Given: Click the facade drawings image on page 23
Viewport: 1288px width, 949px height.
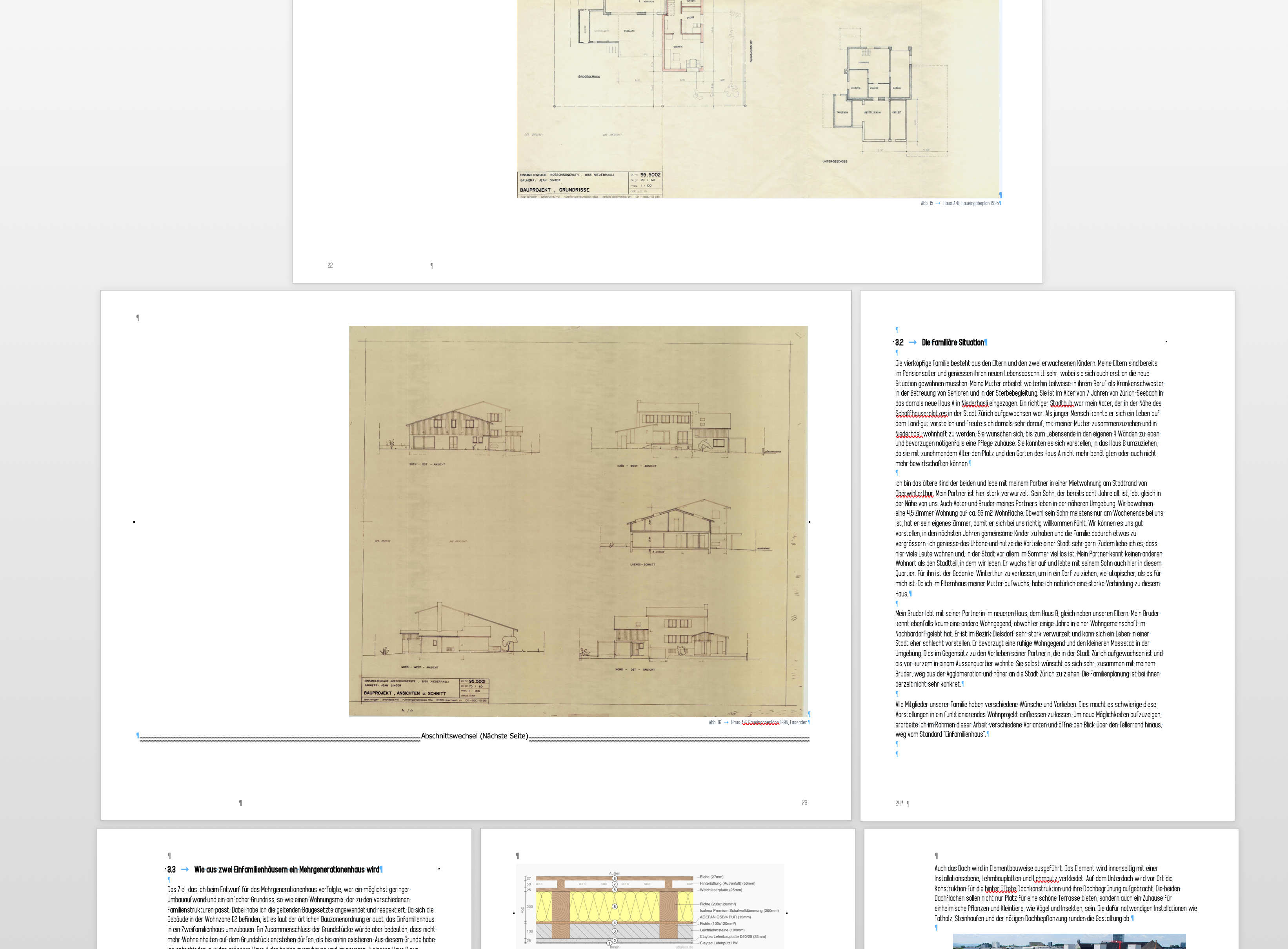Looking at the screenshot, I should [x=578, y=520].
